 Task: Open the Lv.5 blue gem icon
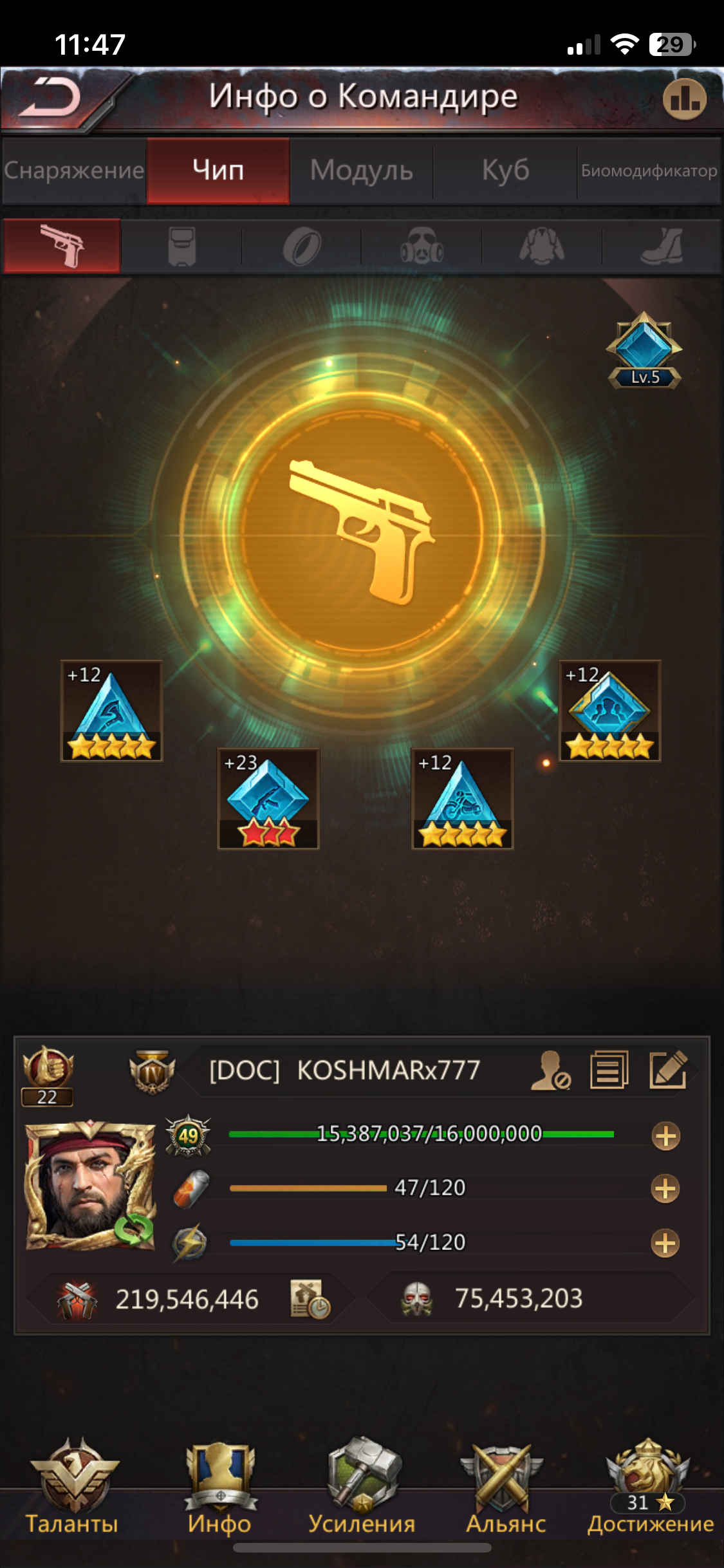[644, 351]
